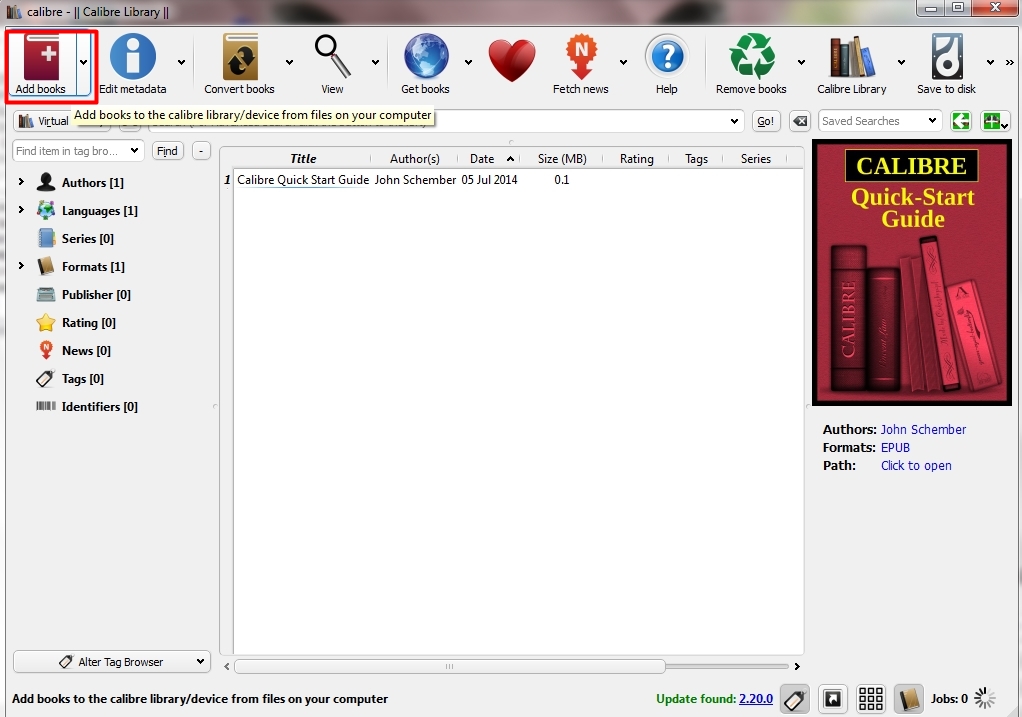Viewport: 1022px width, 717px height.
Task: Open the Alter Tag Browser dropdown
Action: click(111, 662)
